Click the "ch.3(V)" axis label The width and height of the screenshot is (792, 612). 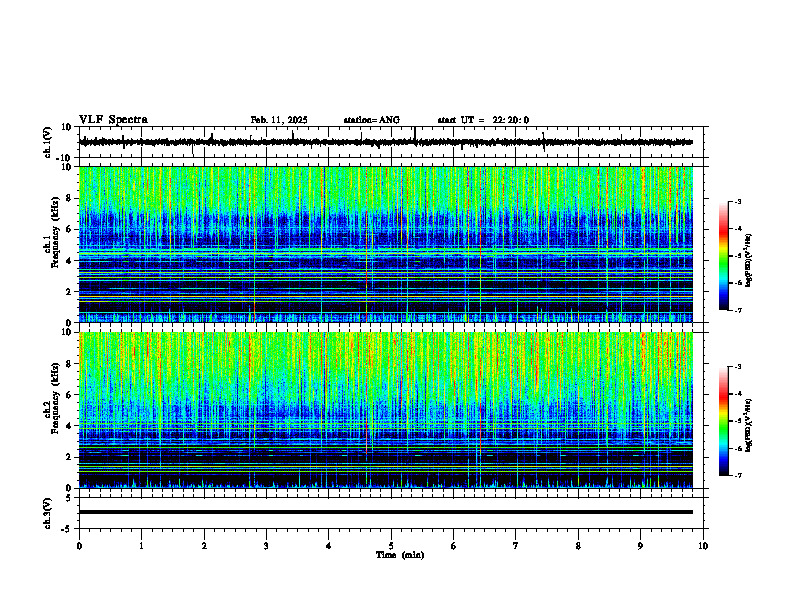point(48,513)
